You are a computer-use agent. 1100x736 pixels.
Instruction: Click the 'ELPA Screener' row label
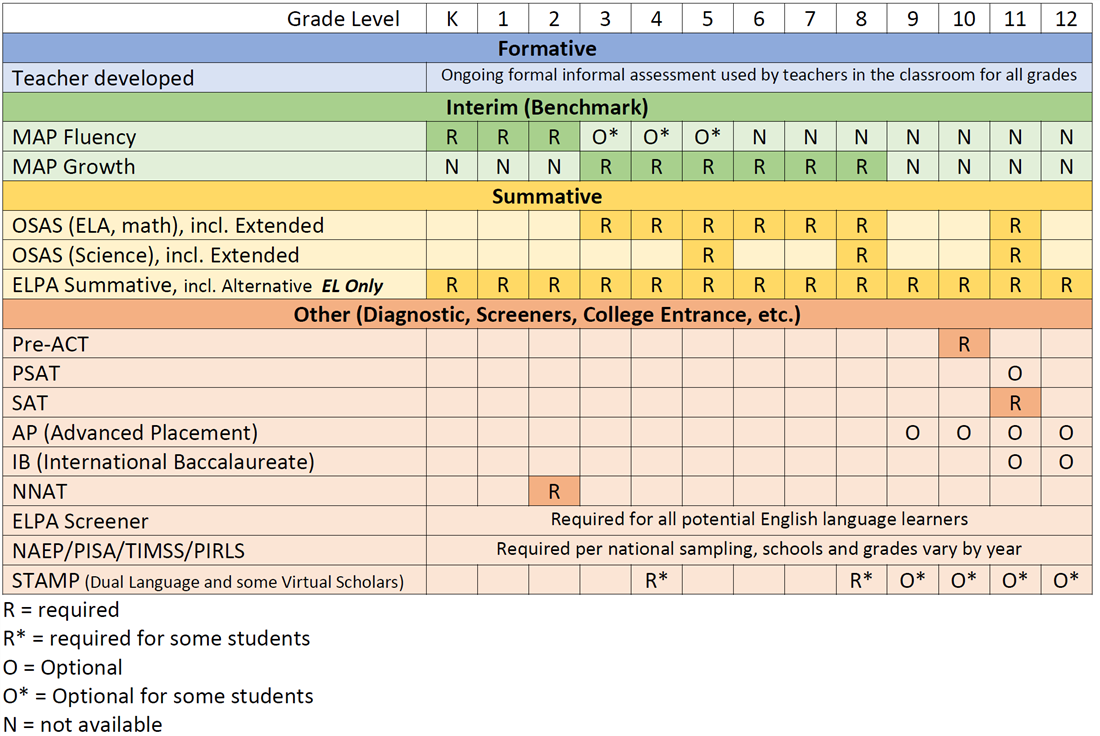215,521
